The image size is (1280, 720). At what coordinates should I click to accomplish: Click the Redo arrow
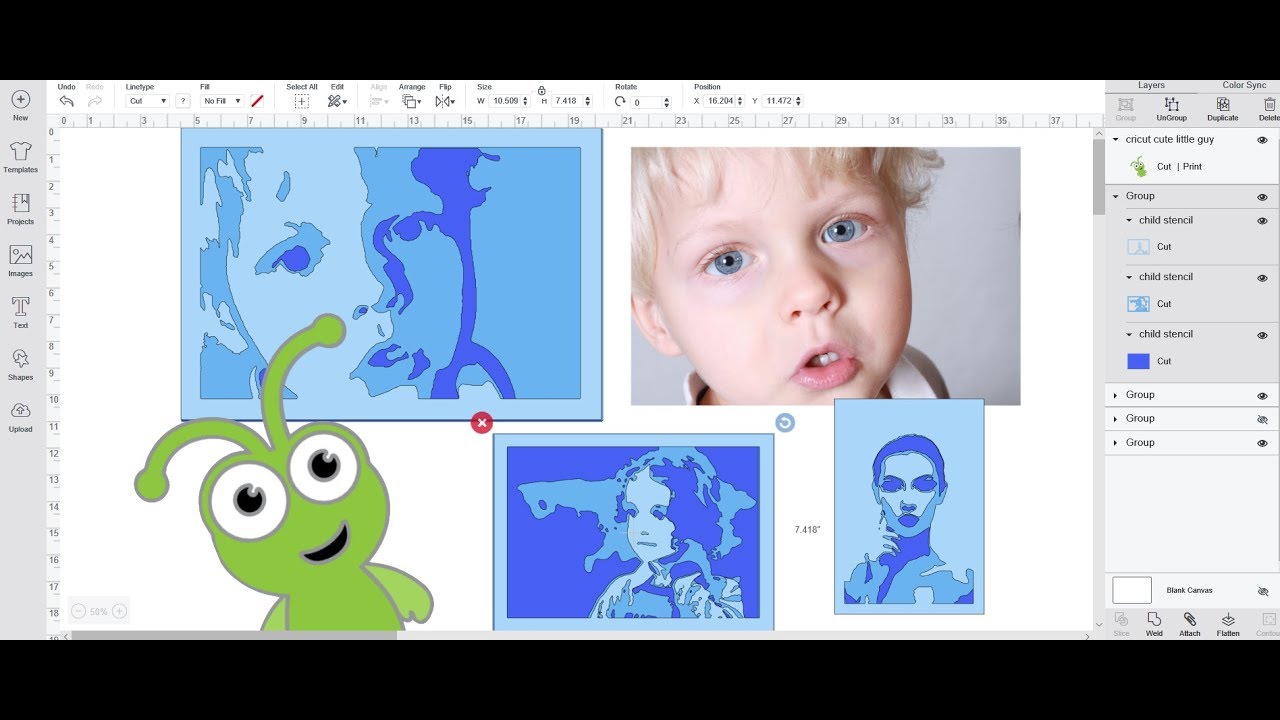pyautogui.click(x=95, y=101)
